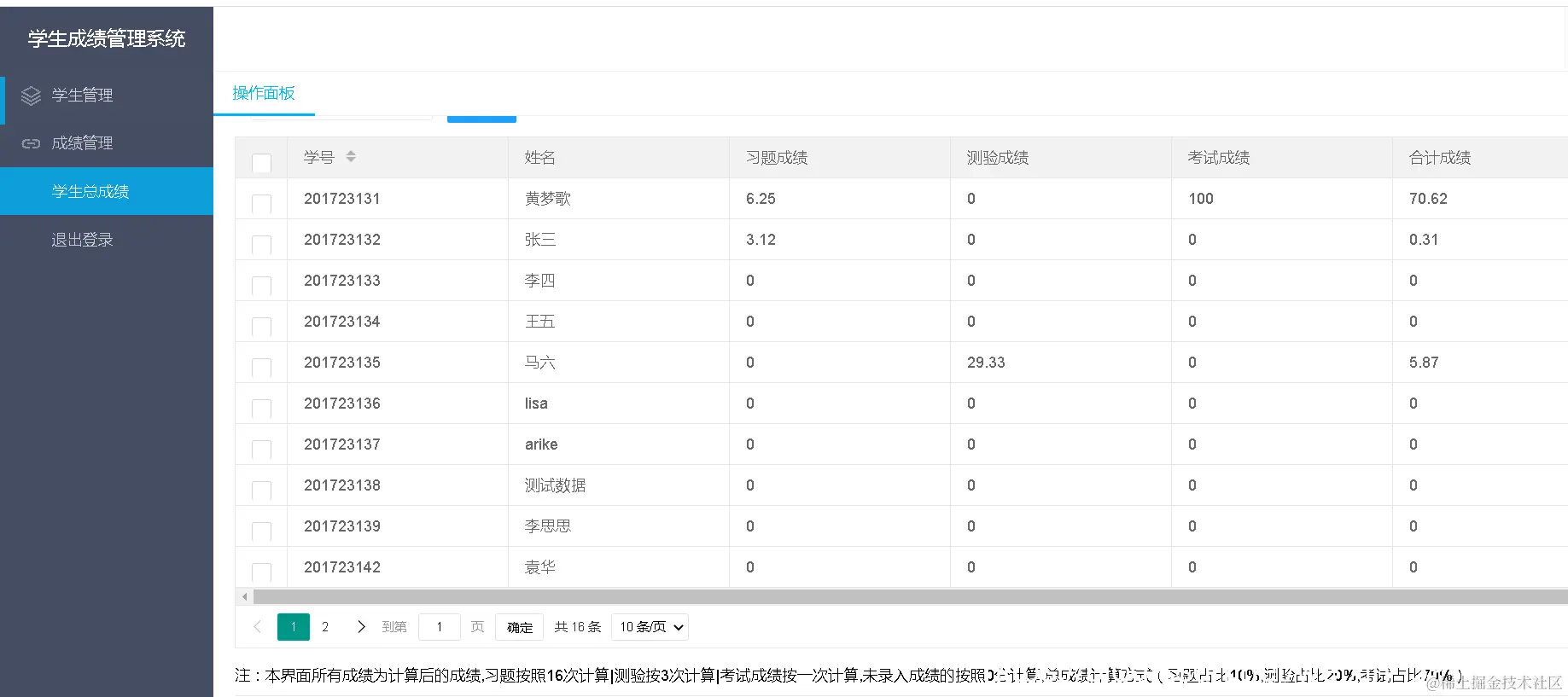This screenshot has height=697, width=1568.
Task: Go to next page arrow
Action: coord(361,627)
